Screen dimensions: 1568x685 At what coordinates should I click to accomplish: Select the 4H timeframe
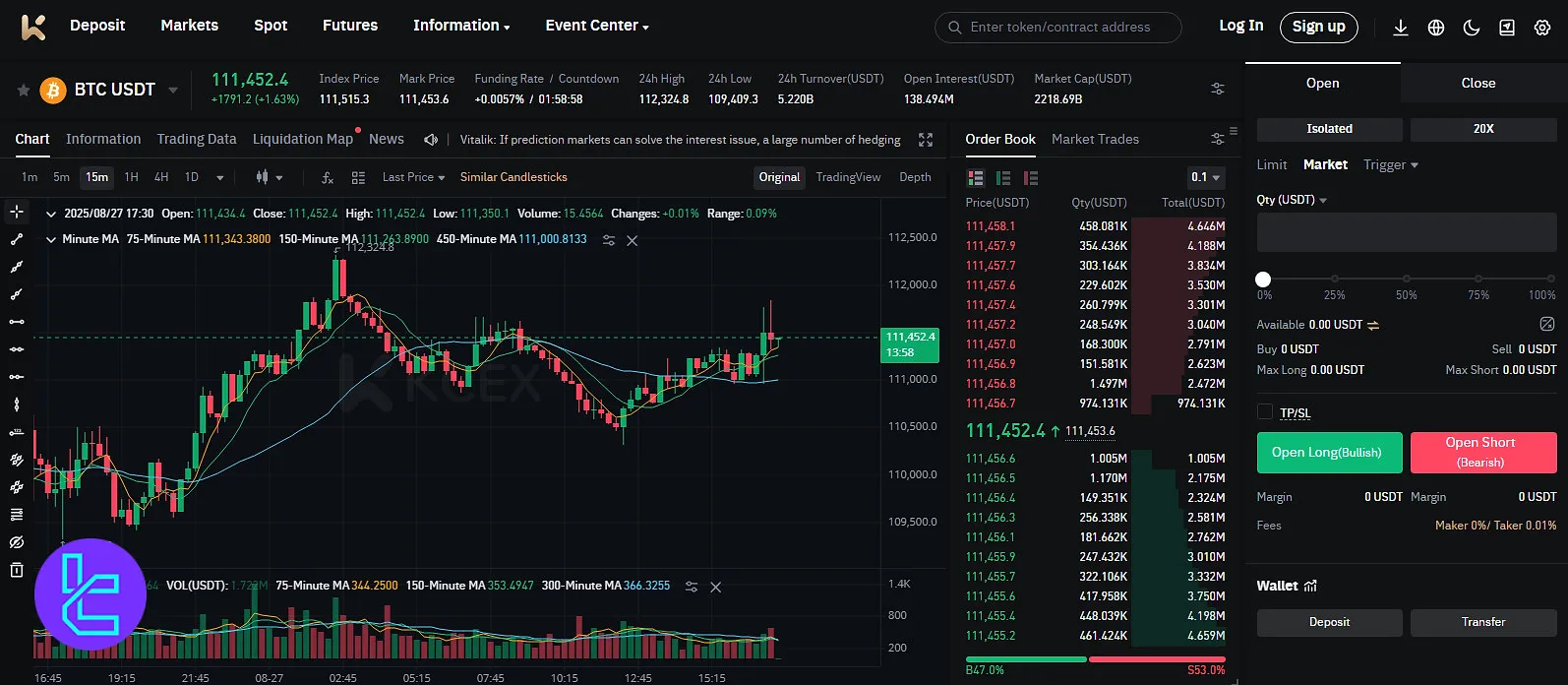click(x=161, y=177)
